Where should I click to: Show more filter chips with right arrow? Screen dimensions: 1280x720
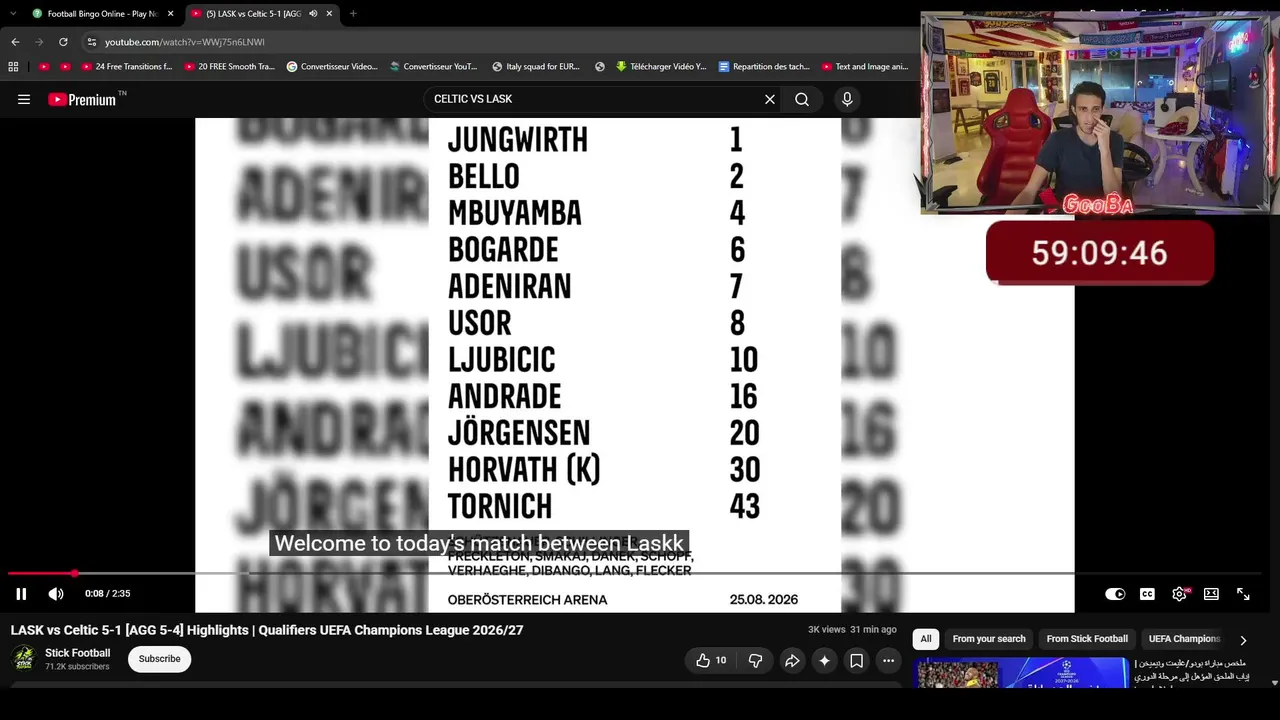click(x=1243, y=640)
